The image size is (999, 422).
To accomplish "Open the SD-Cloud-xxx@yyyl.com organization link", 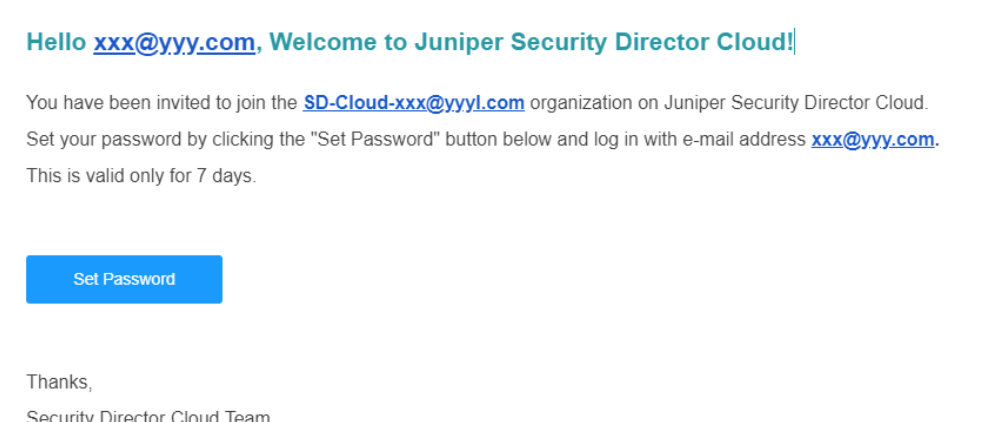I will point(413,102).
